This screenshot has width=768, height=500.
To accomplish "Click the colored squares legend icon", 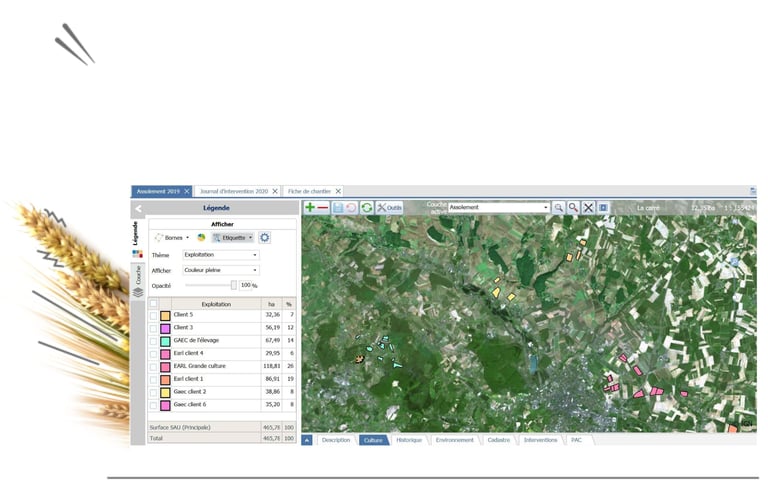I will (138, 254).
